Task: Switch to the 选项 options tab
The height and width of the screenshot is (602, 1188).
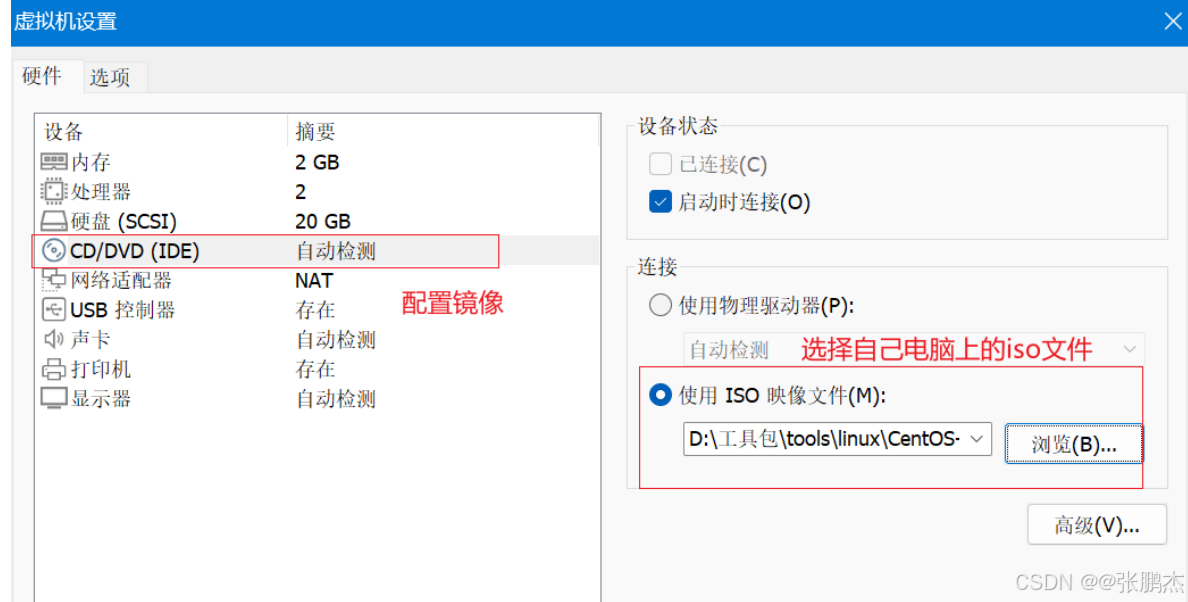Action: [x=110, y=77]
